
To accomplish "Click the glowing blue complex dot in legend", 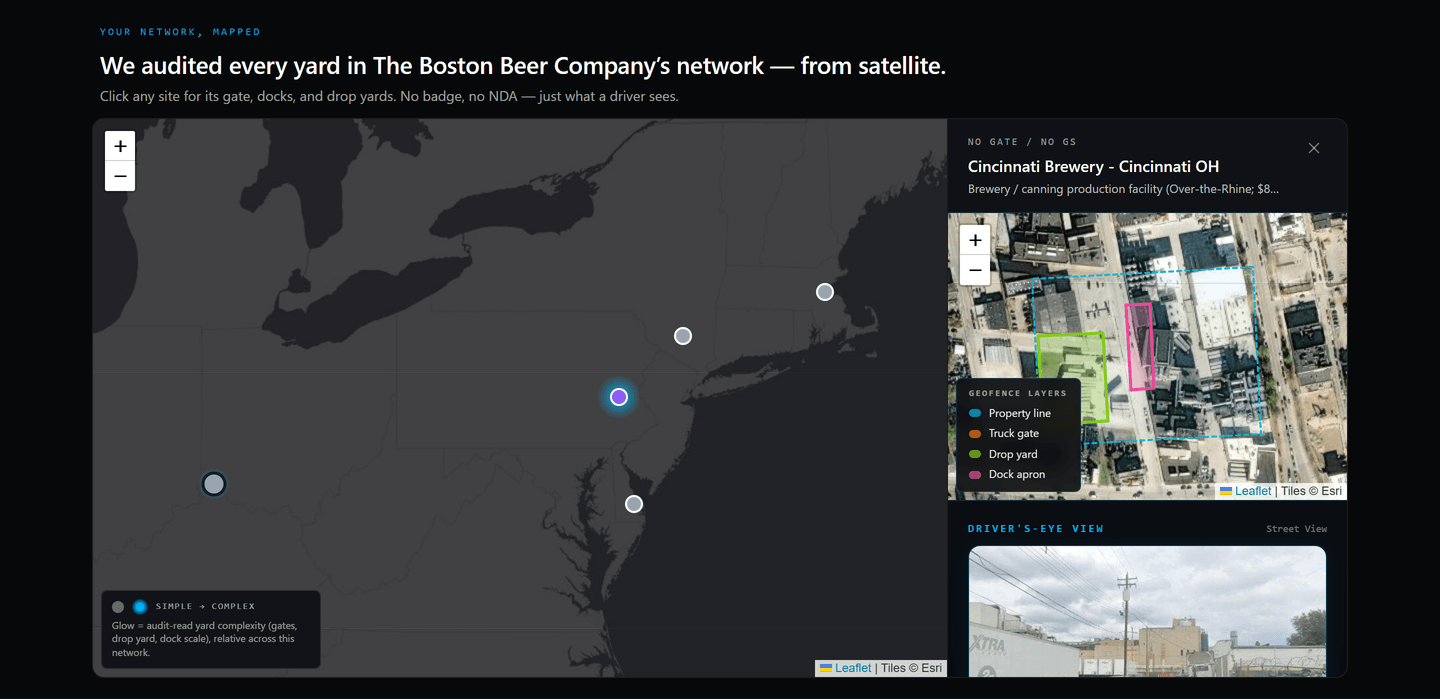I will coord(140,607).
